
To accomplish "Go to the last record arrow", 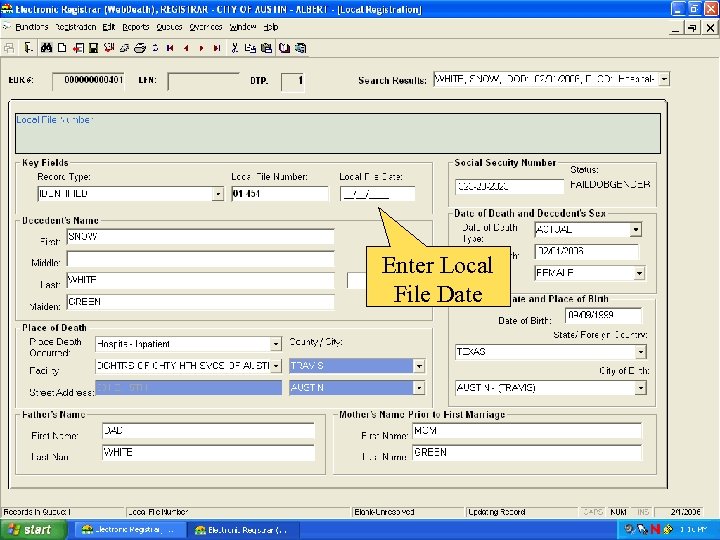I will [217, 47].
